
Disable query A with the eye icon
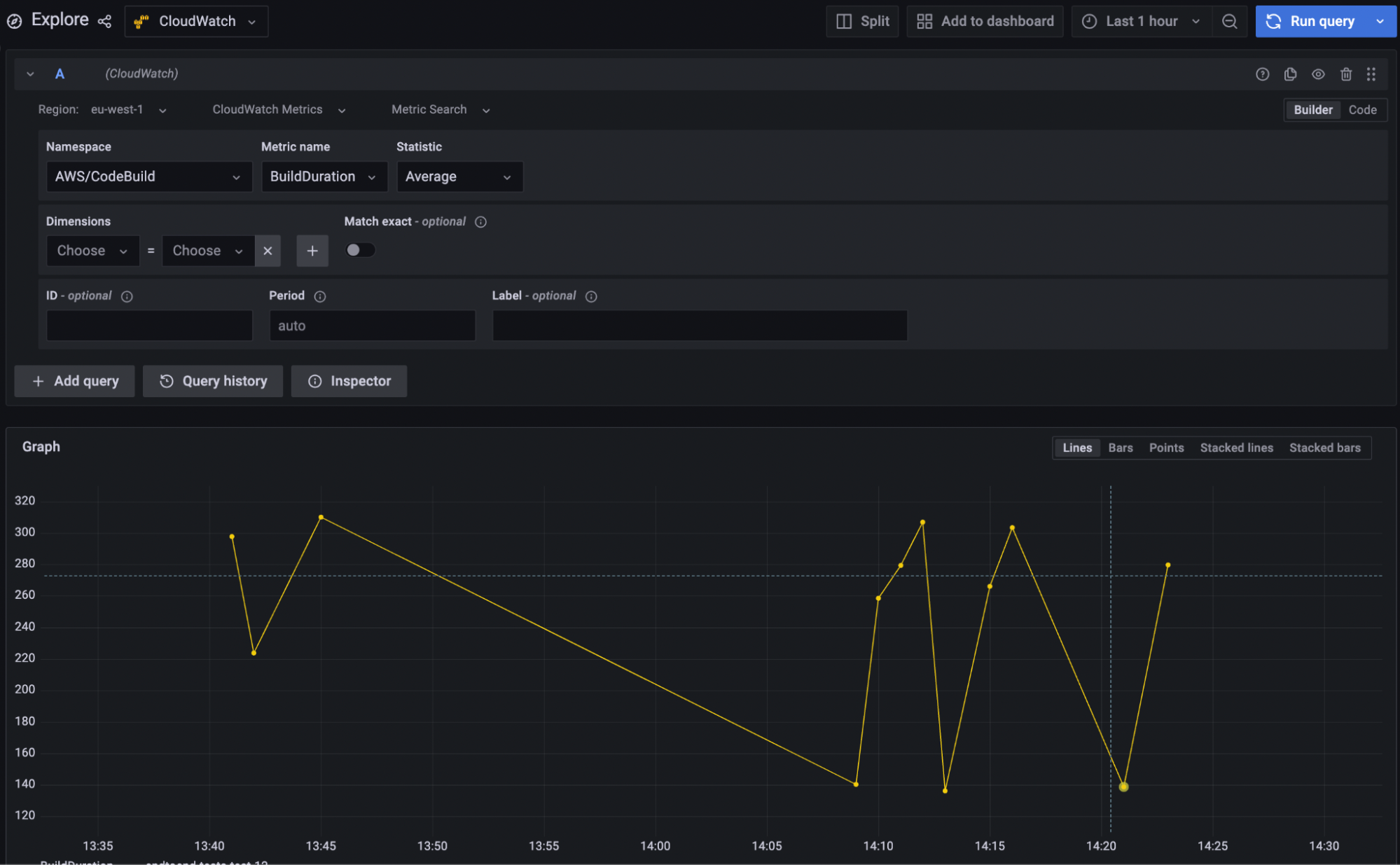(1318, 74)
